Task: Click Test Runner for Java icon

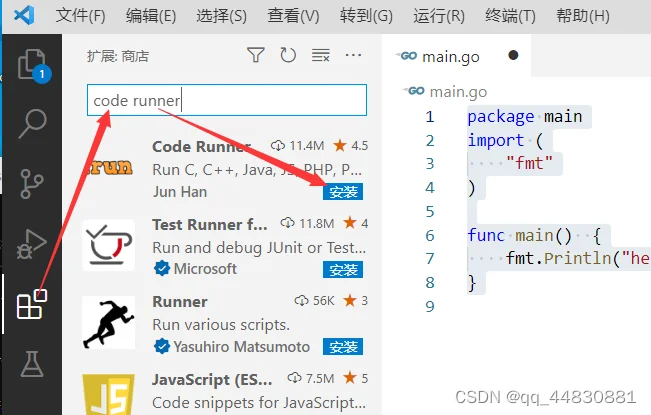Action: [109, 245]
